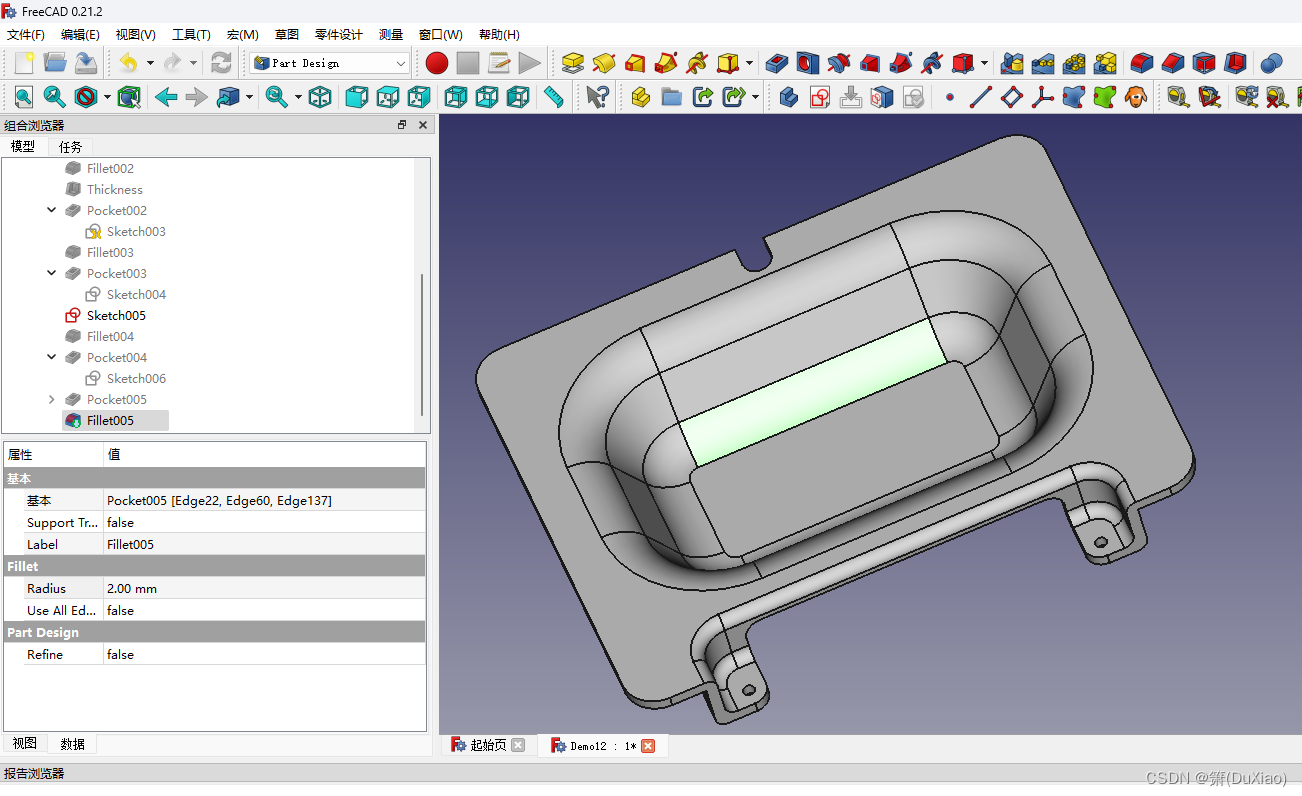Image resolution: width=1302 pixels, height=796 pixels.
Task: Open the subtractive primitive dropdown arrow
Action: (985, 63)
